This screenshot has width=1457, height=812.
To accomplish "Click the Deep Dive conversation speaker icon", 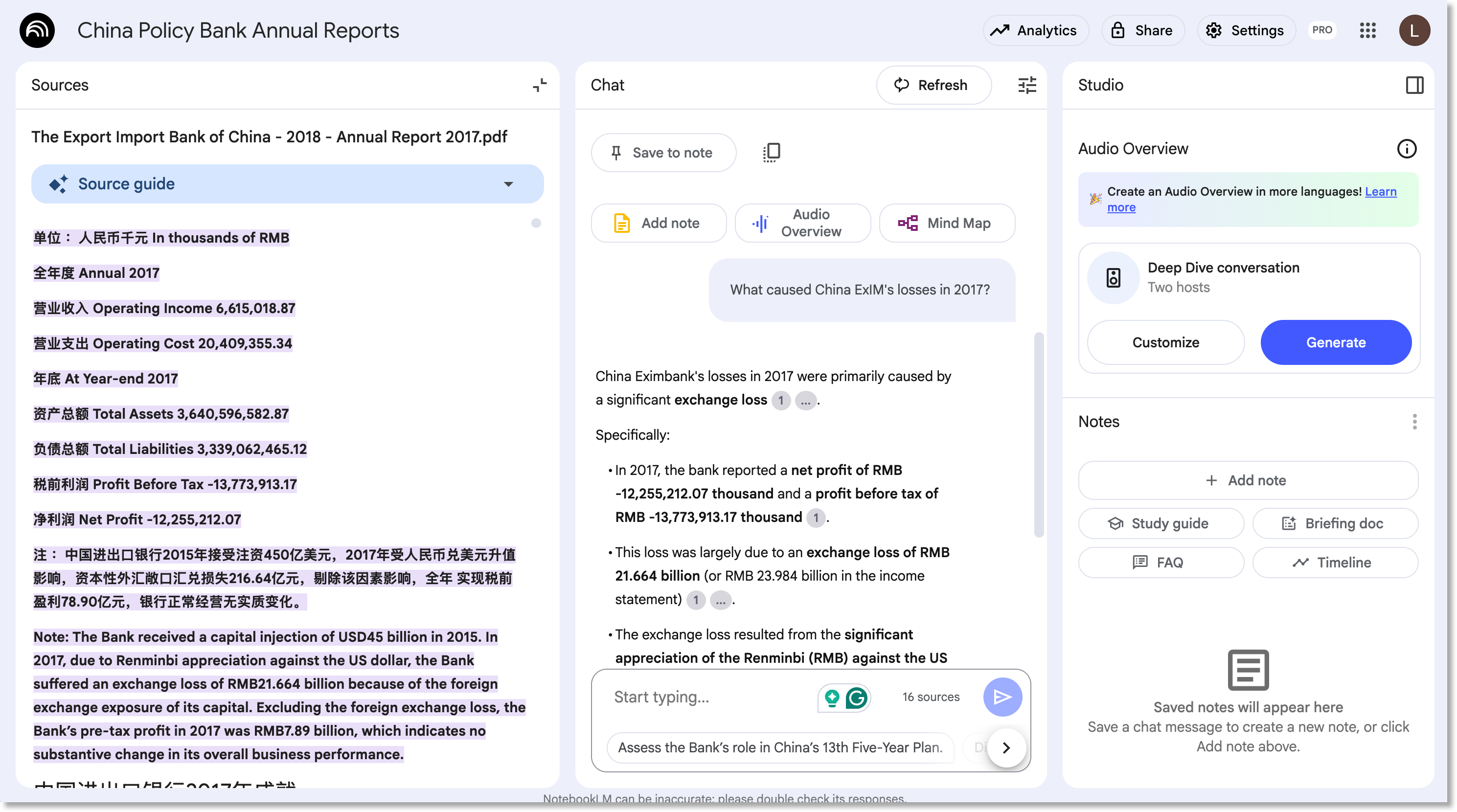I will 1113,277.
